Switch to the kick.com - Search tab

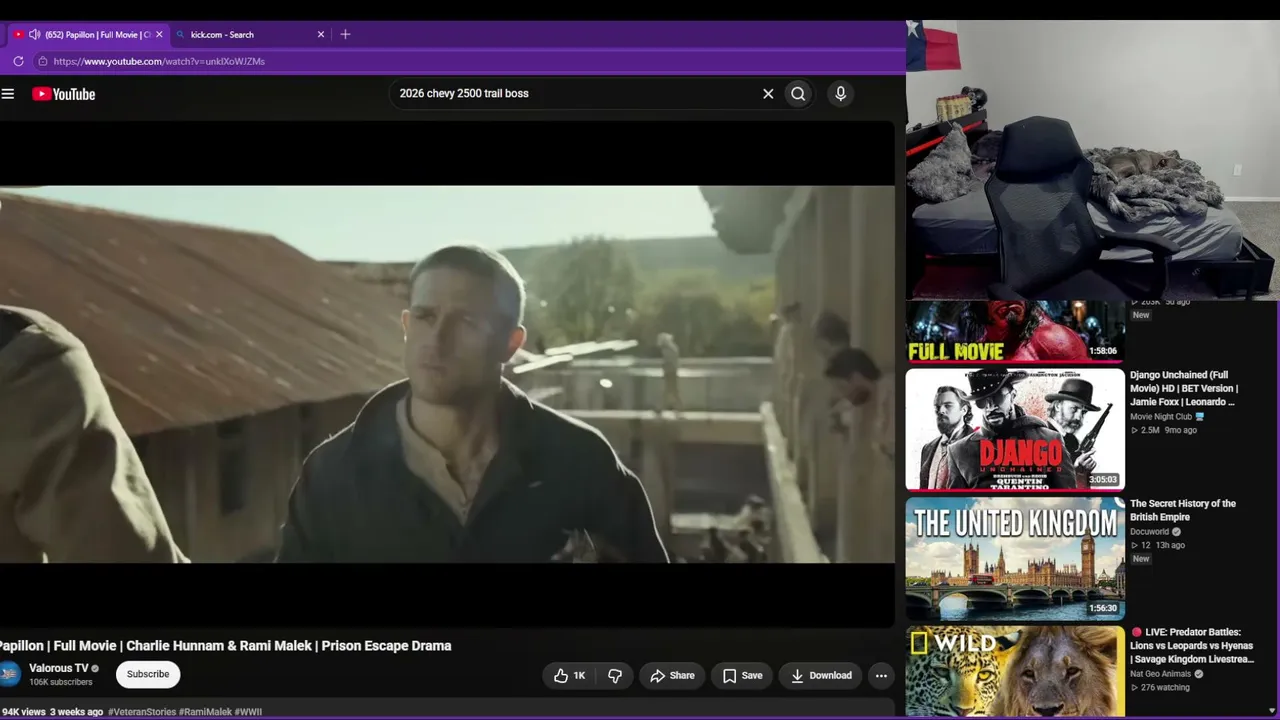point(250,34)
